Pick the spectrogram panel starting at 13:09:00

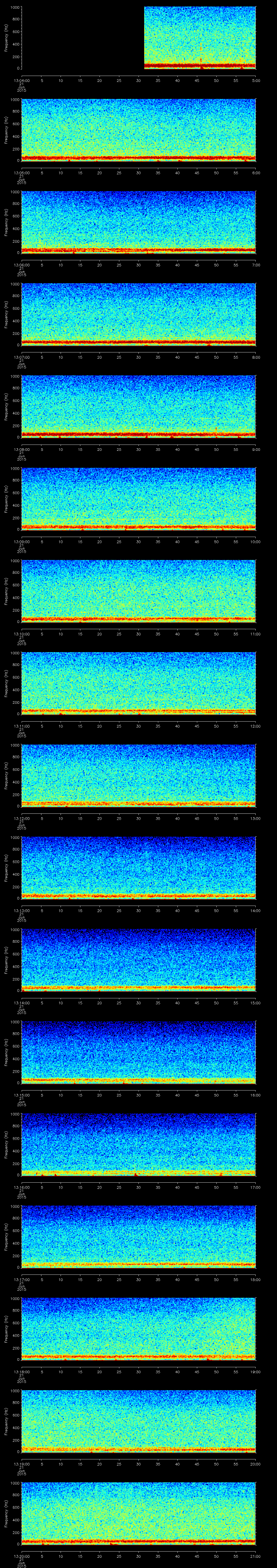click(x=139, y=499)
